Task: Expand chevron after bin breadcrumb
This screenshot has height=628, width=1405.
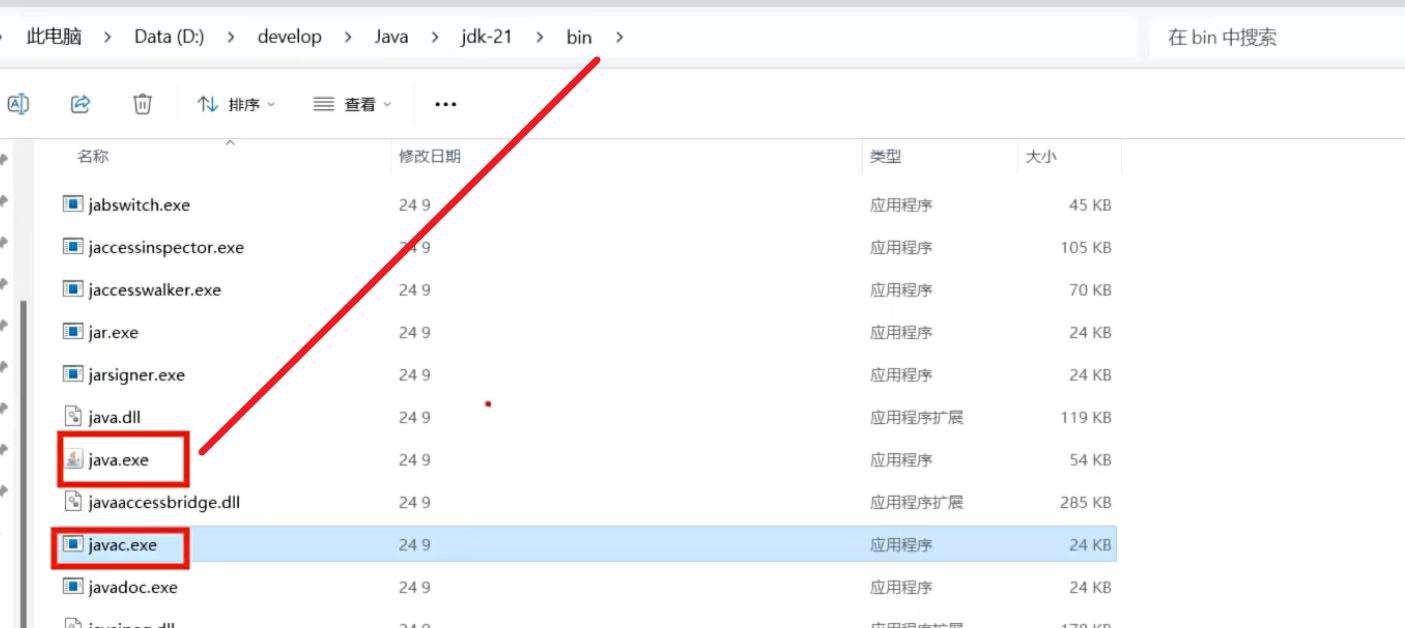Action: point(620,37)
